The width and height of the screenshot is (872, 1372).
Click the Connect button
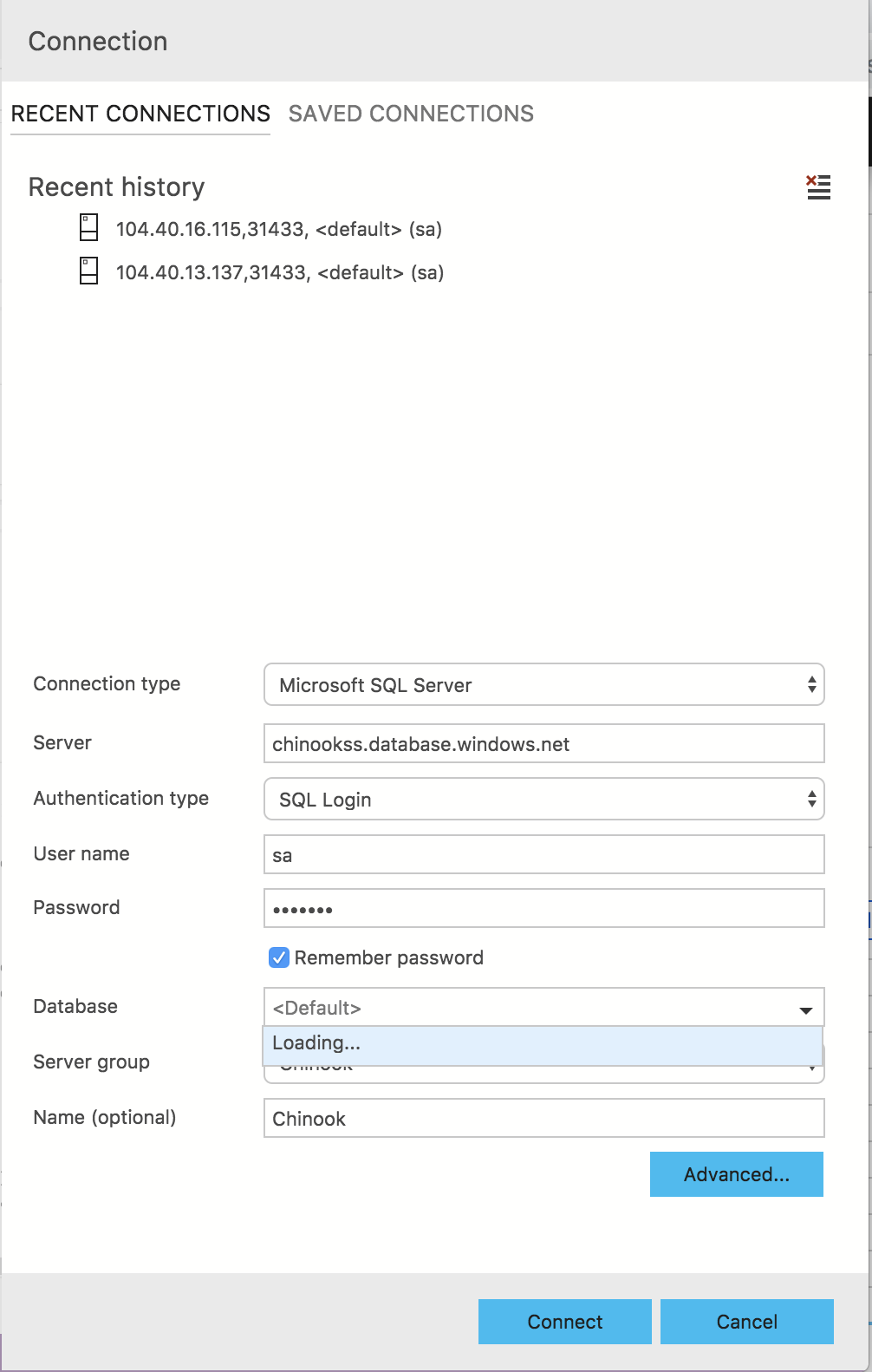click(x=565, y=1322)
